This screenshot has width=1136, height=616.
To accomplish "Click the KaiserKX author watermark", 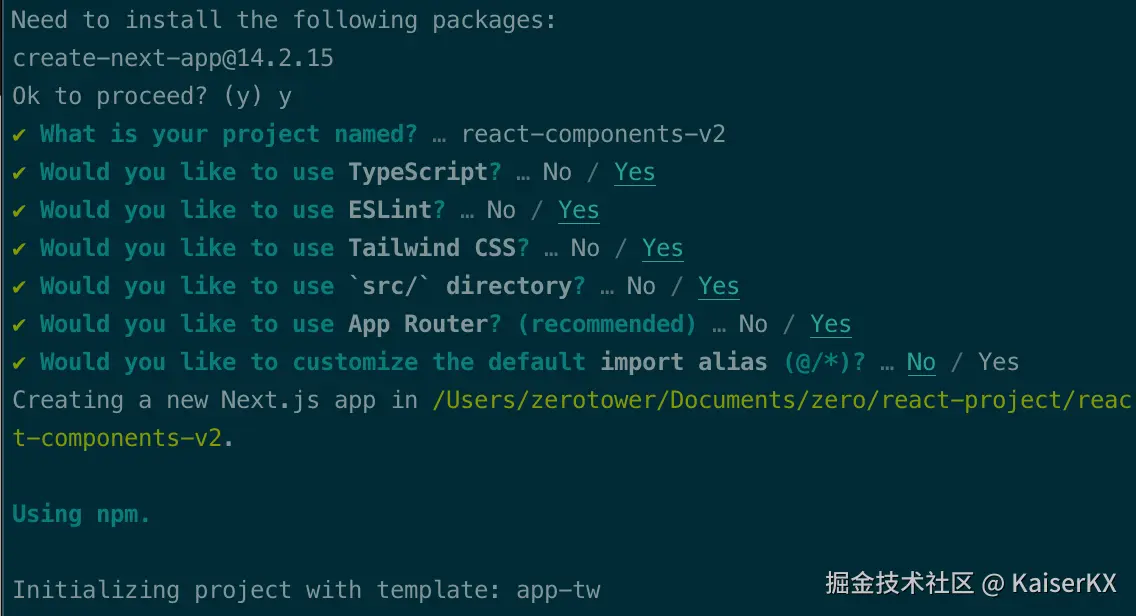I will point(1063,583).
